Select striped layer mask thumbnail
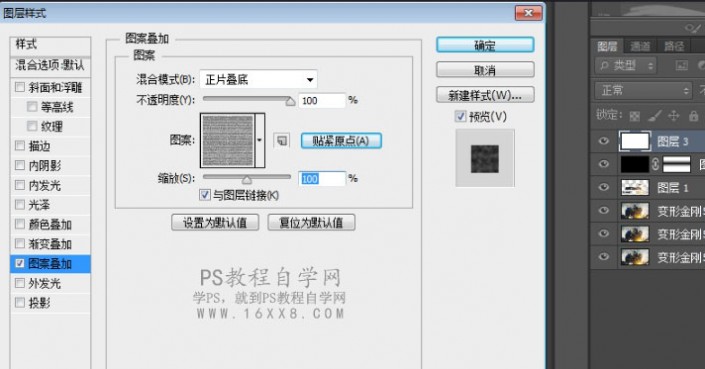This screenshot has height=369, width=705. pyautogui.click(x=676, y=164)
